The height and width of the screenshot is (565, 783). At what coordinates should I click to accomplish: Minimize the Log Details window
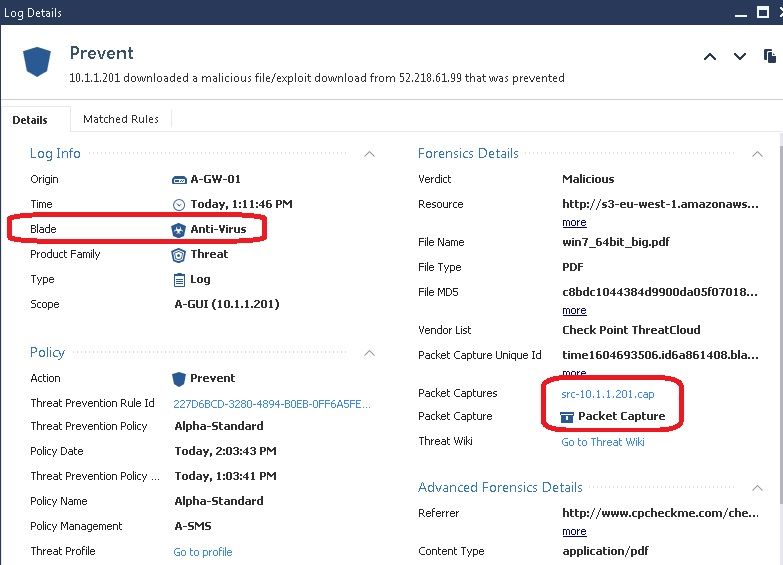click(741, 15)
